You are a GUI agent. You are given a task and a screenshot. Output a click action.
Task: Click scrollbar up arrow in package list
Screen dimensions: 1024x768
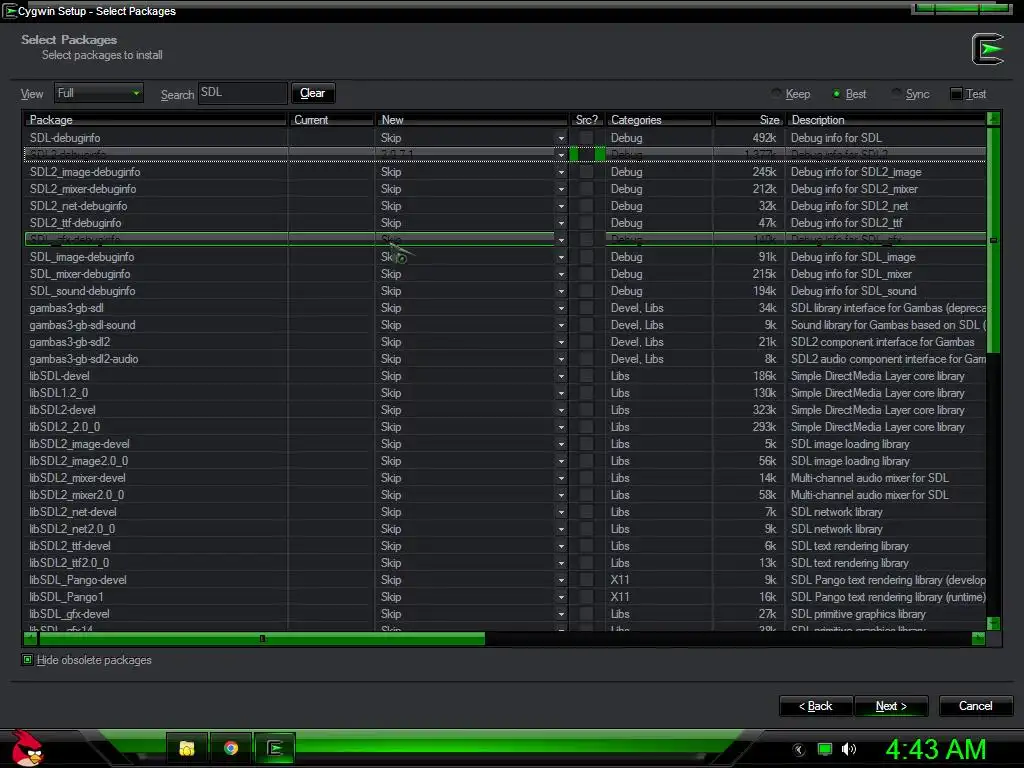[x=993, y=119]
